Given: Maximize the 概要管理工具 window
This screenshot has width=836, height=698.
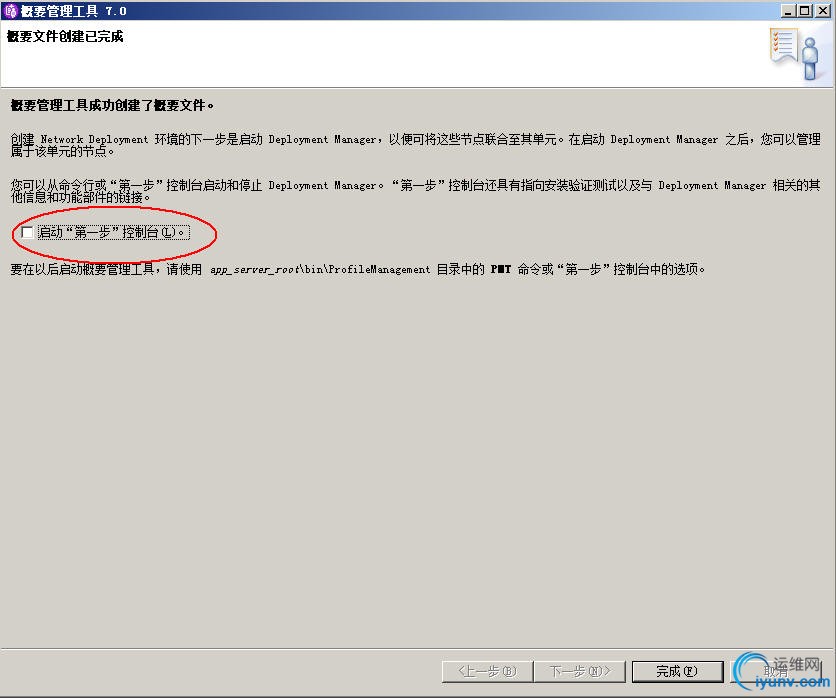Looking at the screenshot, I should (805, 11).
